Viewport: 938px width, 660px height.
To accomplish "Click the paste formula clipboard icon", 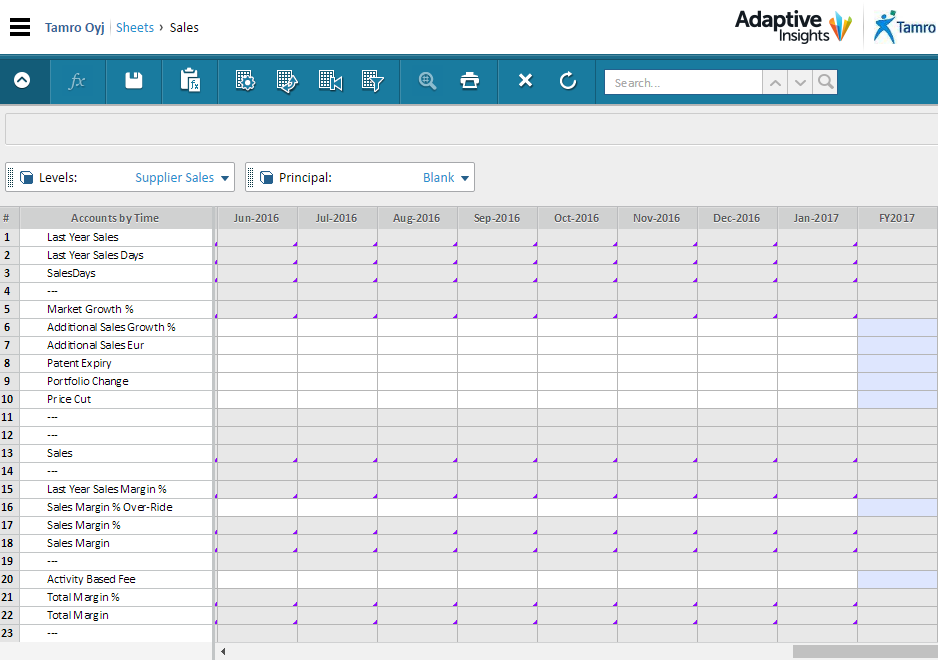I will click(190, 80).
